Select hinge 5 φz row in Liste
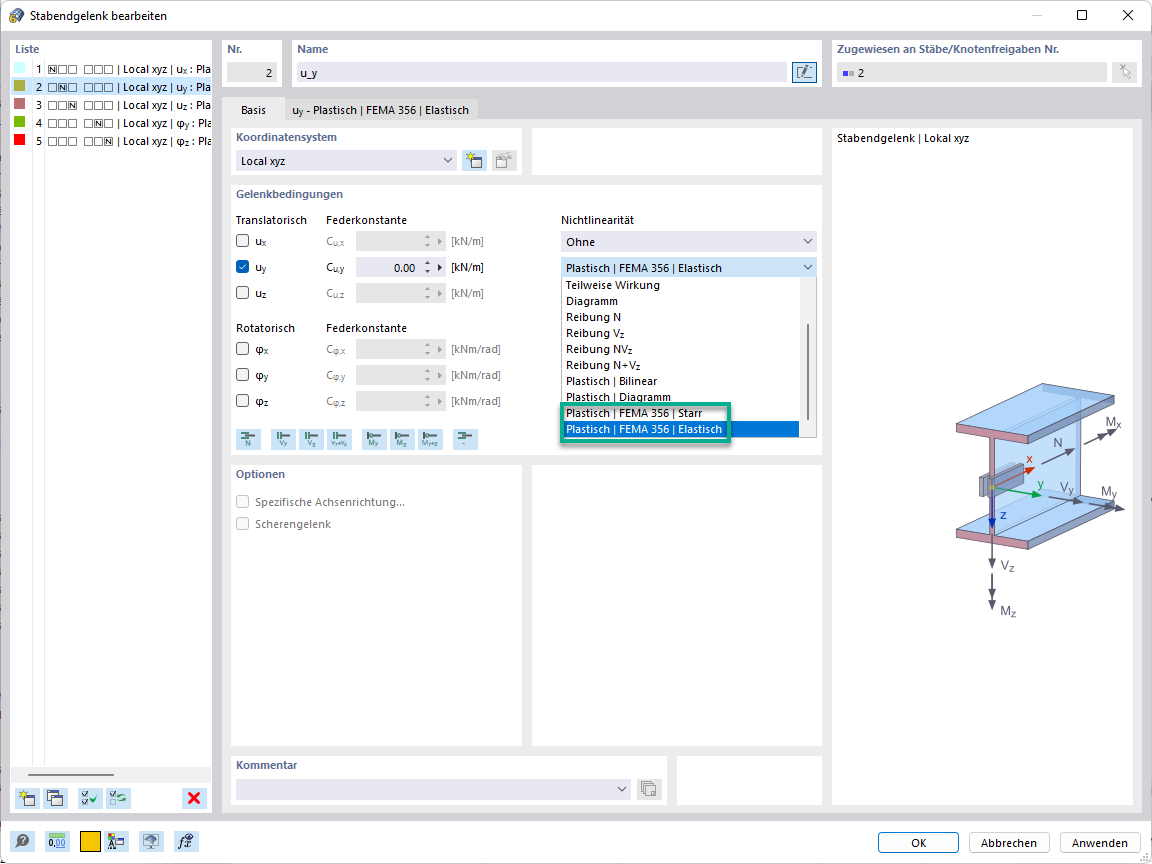Viewport: 1152px width, 864px height. point(112,141)
